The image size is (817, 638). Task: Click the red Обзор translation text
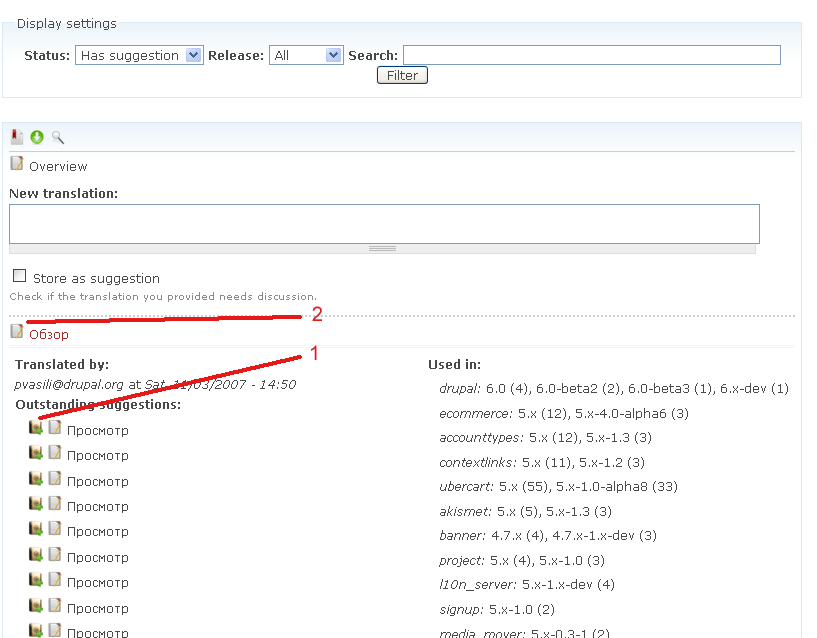click(49, 335)
